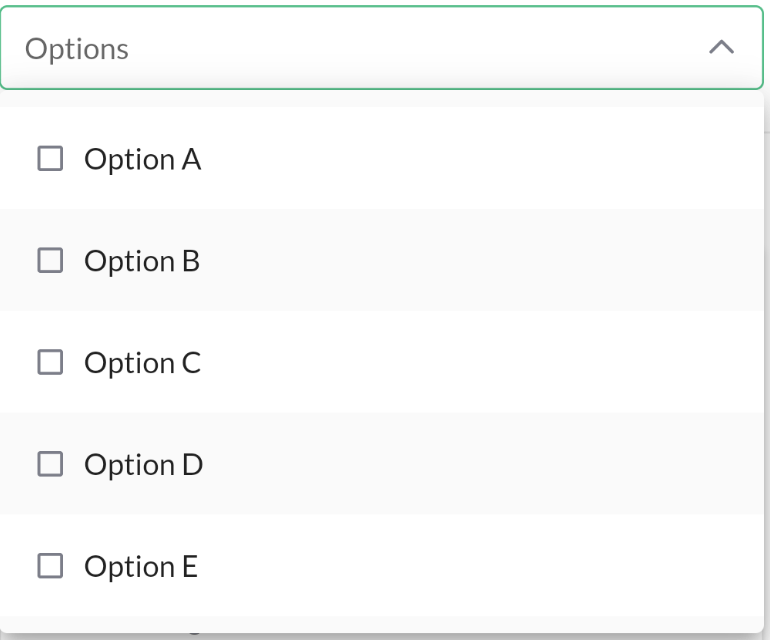Click the Options placeholder text
The width and height of the screenshot is (770, 640).
coord(77,49)
